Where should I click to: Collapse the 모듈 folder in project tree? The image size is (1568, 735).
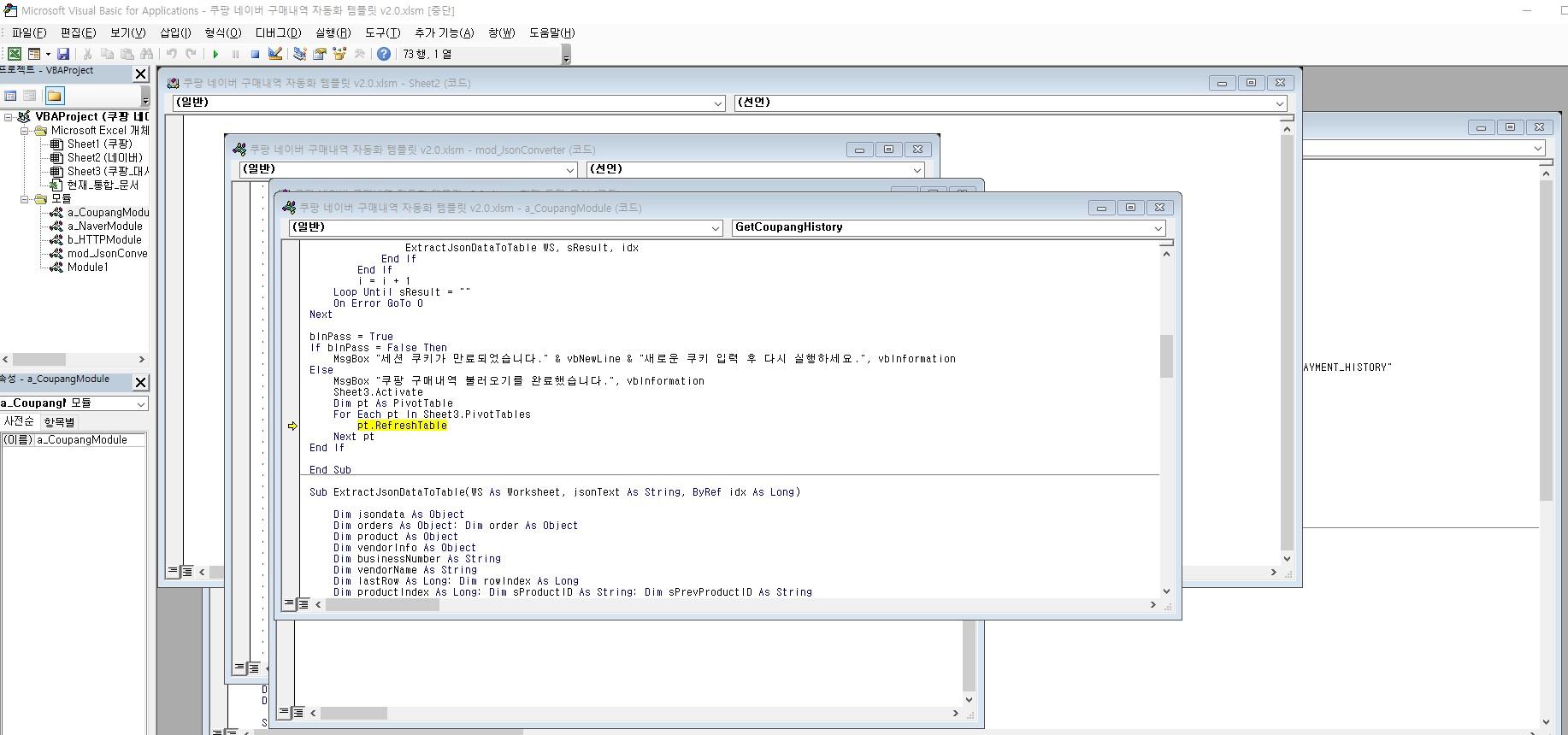(x=25, y=199)
